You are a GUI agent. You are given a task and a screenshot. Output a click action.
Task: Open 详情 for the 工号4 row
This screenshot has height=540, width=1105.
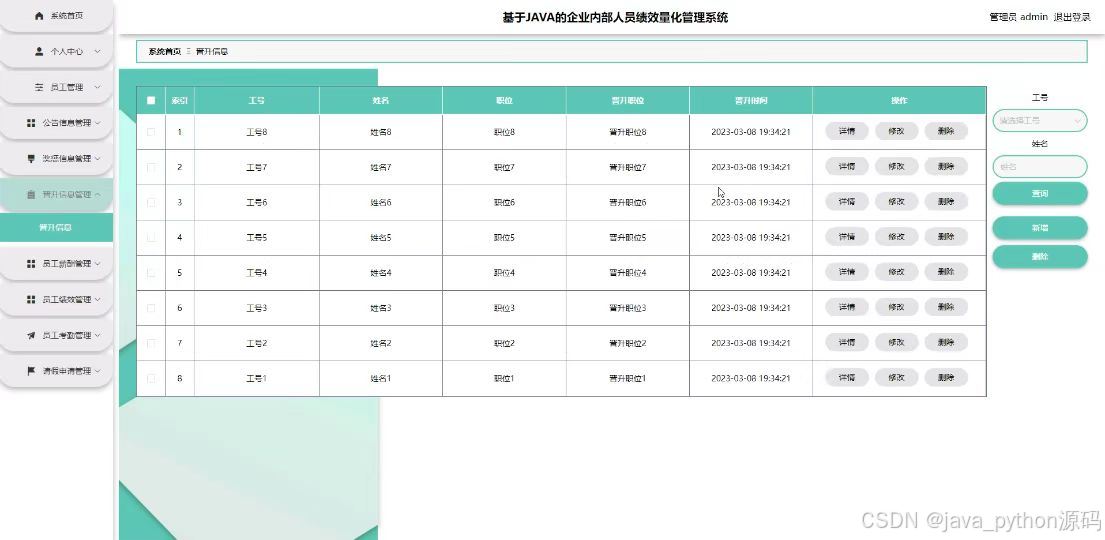tap(846, 272)
